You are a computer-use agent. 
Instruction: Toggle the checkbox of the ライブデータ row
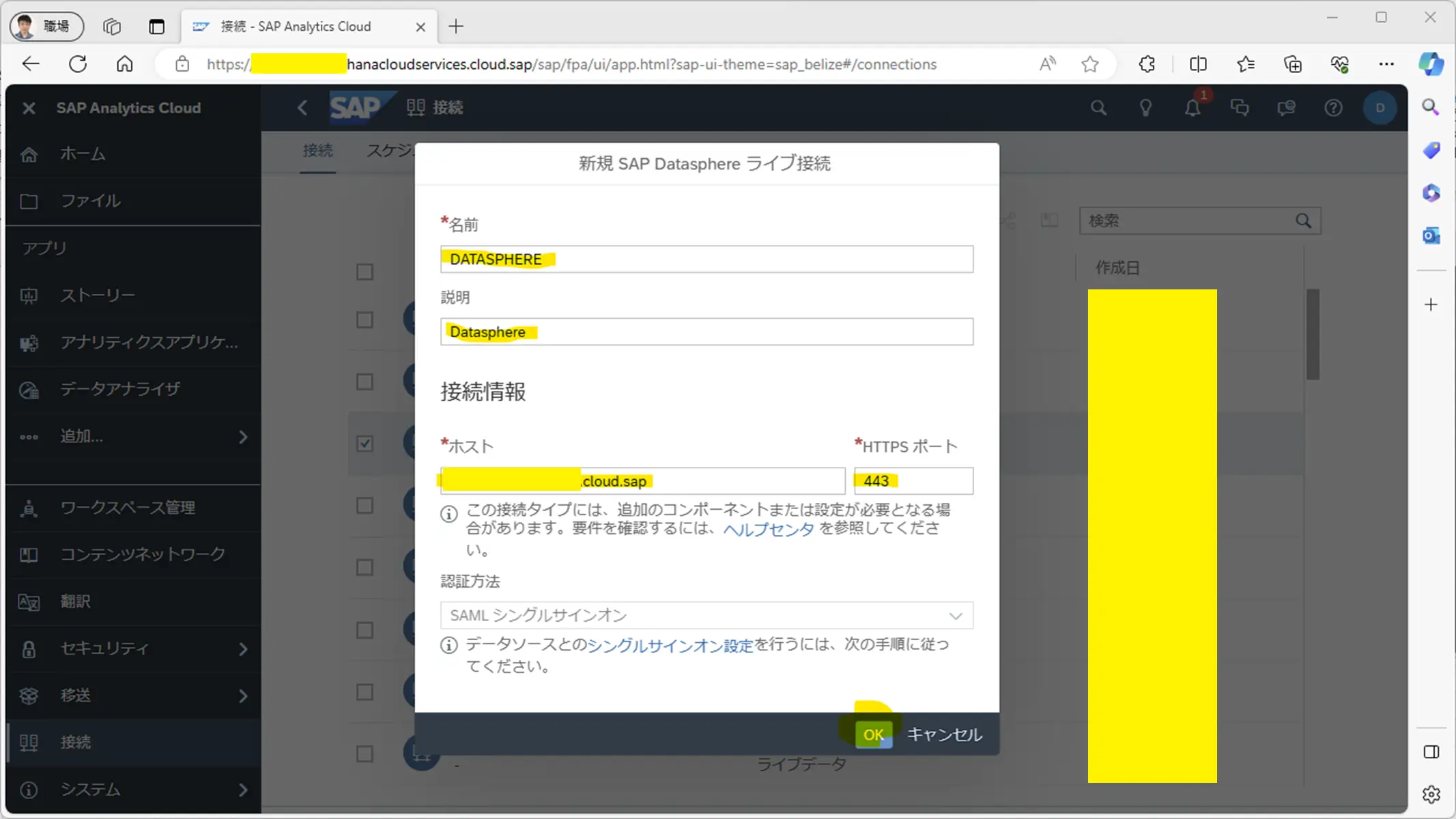click(365, 753)
